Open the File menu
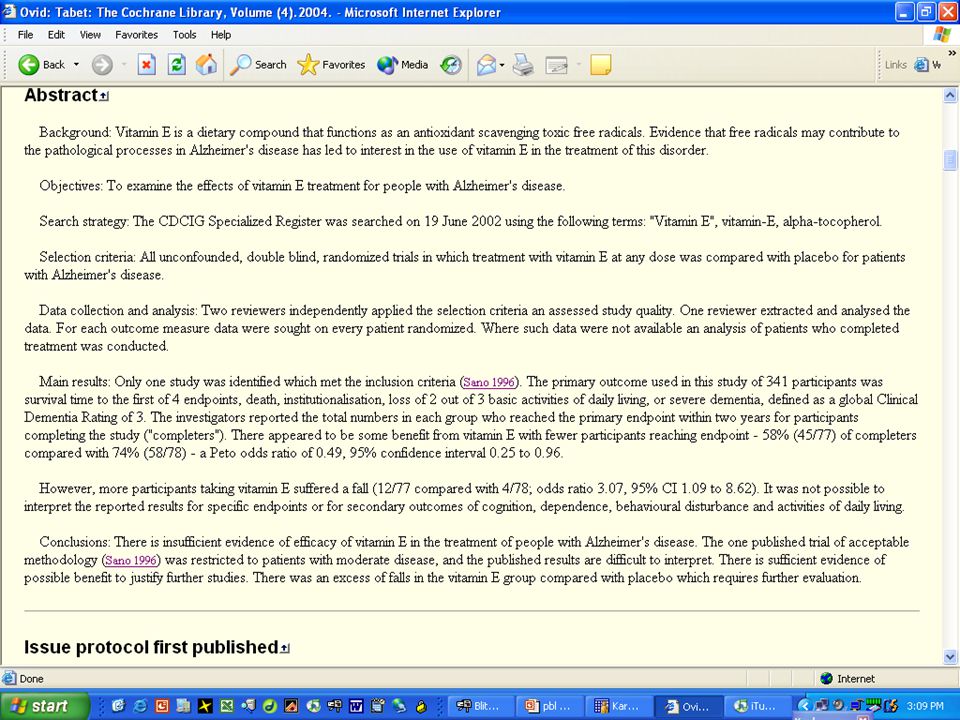Viewport: 960px width, 720px height. [26, 35]
